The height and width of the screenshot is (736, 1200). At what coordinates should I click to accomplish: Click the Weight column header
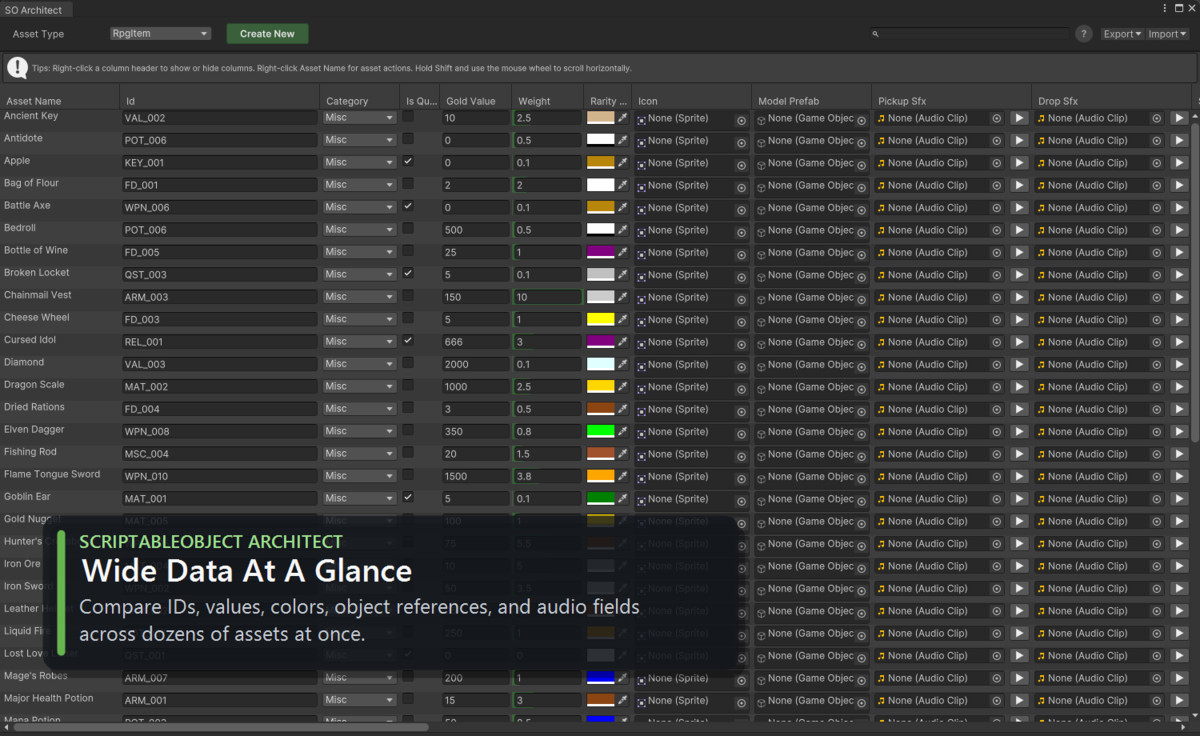pos(548,101)
